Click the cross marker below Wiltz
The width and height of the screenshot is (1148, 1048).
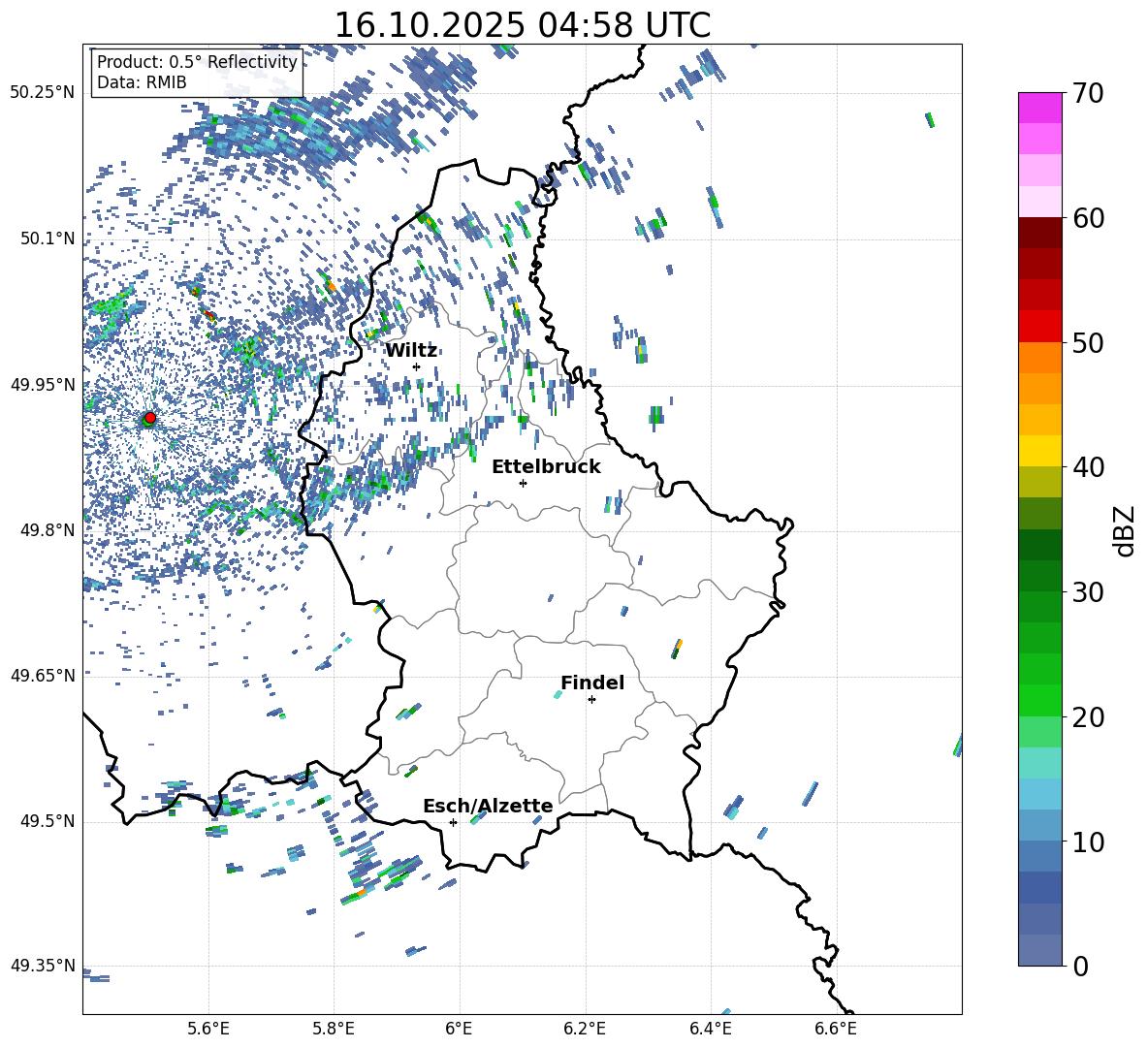pyautogui.click(x=416, y=366)
